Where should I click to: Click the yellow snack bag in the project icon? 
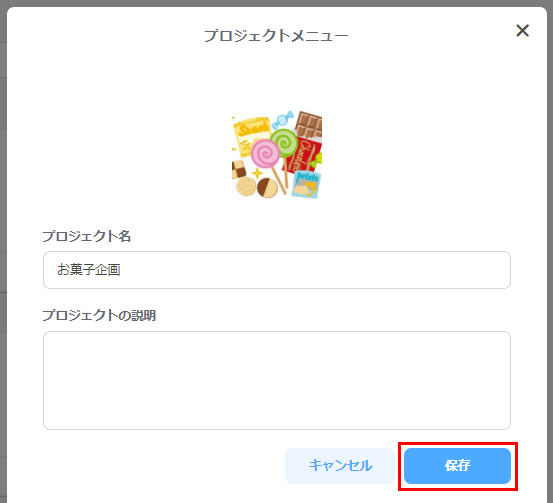tap(251, 136)
